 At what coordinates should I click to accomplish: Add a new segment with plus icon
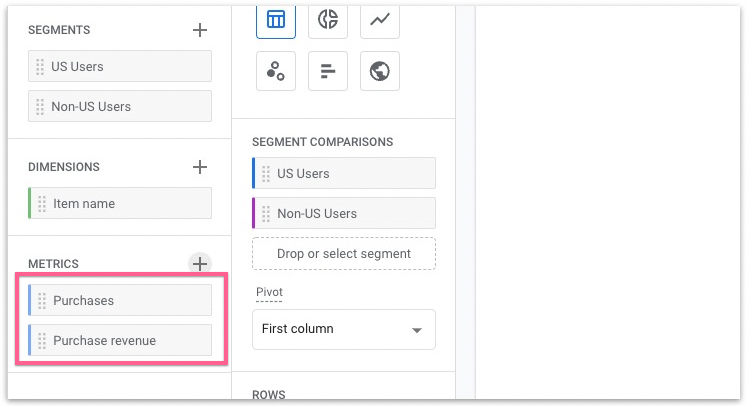(x=200, y=30)
